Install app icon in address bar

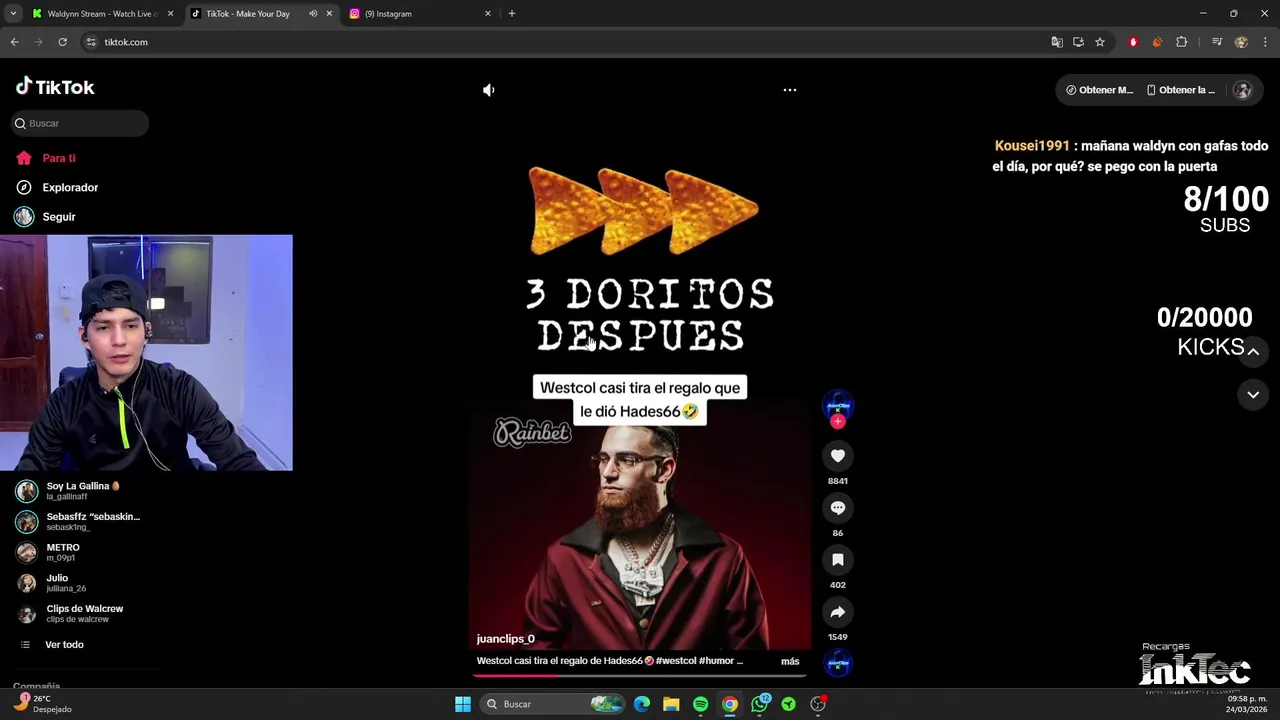coord(1078,42)
